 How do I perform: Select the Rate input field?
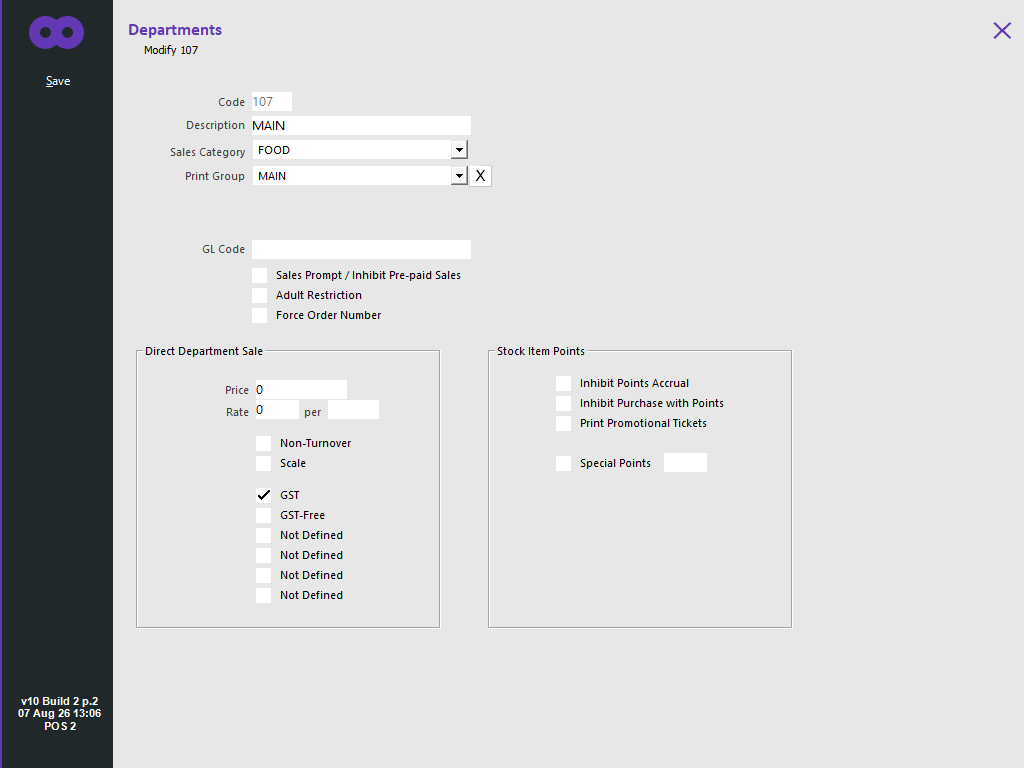pos(277,410)
